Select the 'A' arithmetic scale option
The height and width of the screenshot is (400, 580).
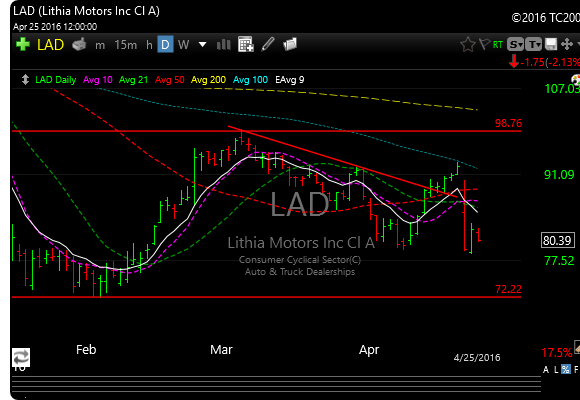coord(546,369)
